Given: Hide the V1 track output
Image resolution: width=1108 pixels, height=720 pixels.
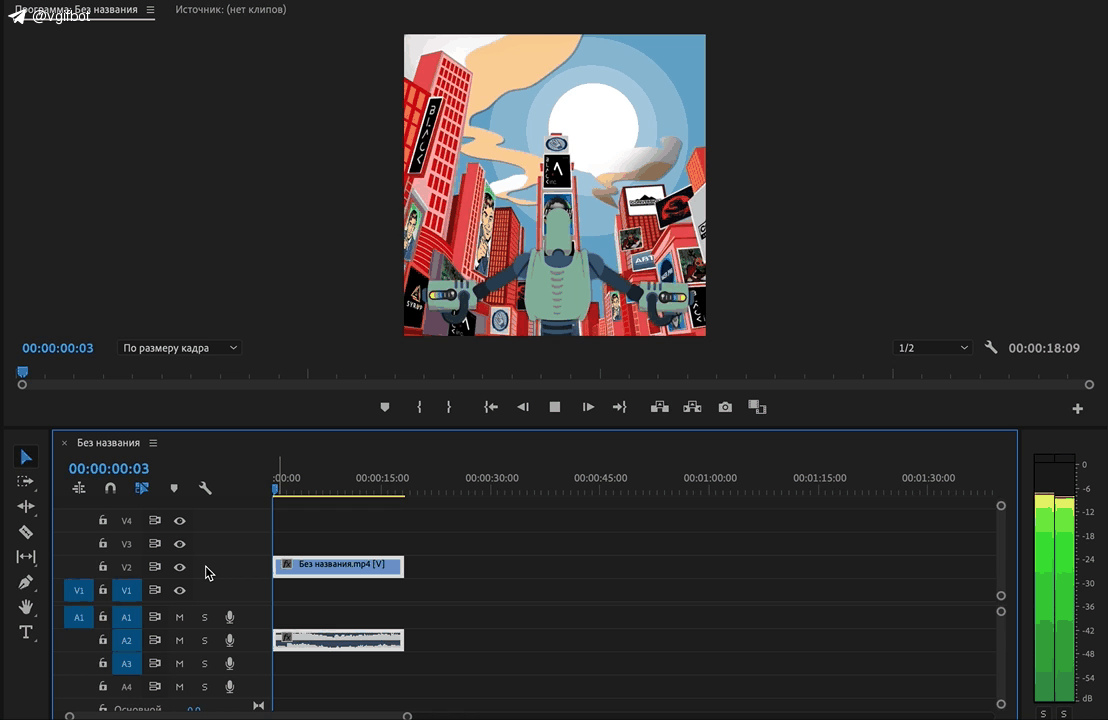Looking at the screenshot, I should [179, 591].
